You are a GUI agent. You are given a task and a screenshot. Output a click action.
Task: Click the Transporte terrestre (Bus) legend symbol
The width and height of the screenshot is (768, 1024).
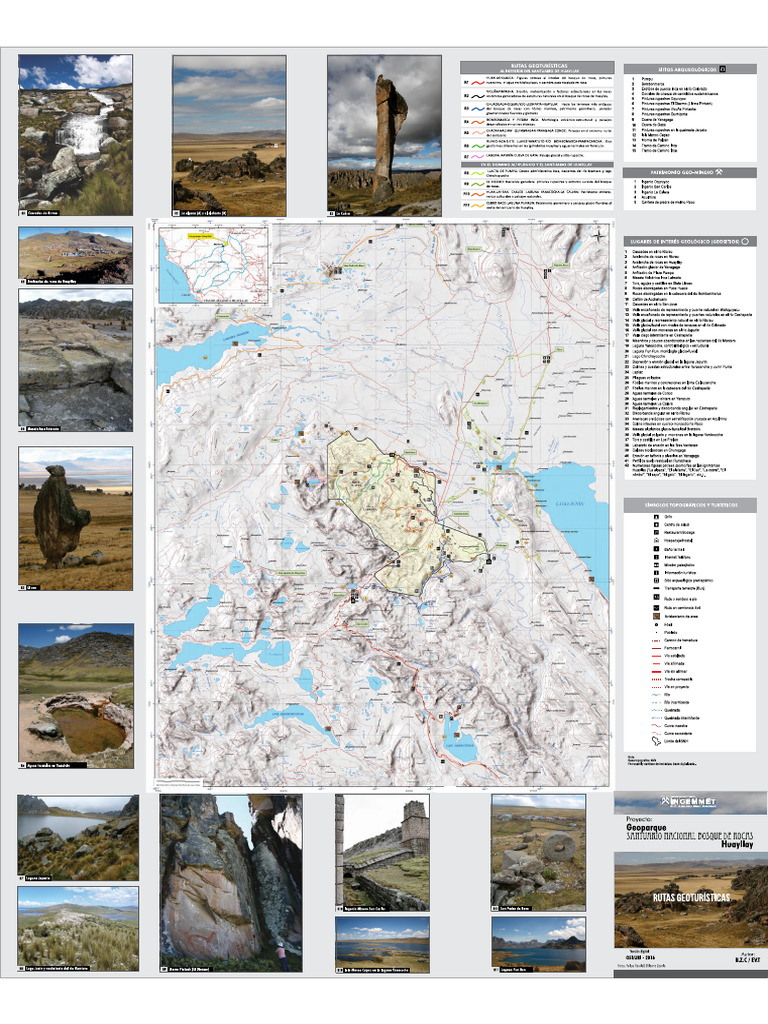656,588
